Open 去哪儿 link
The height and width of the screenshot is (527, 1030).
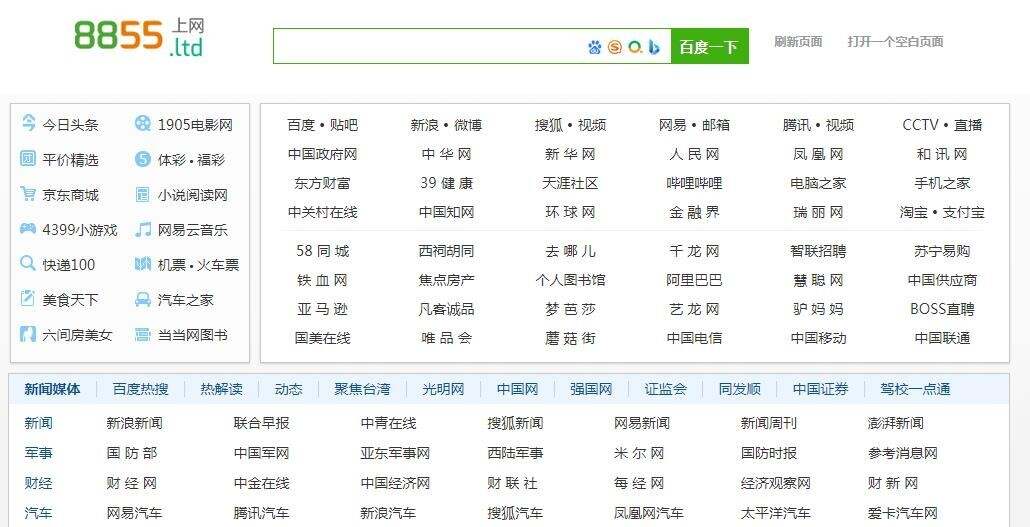click(570, 251)
